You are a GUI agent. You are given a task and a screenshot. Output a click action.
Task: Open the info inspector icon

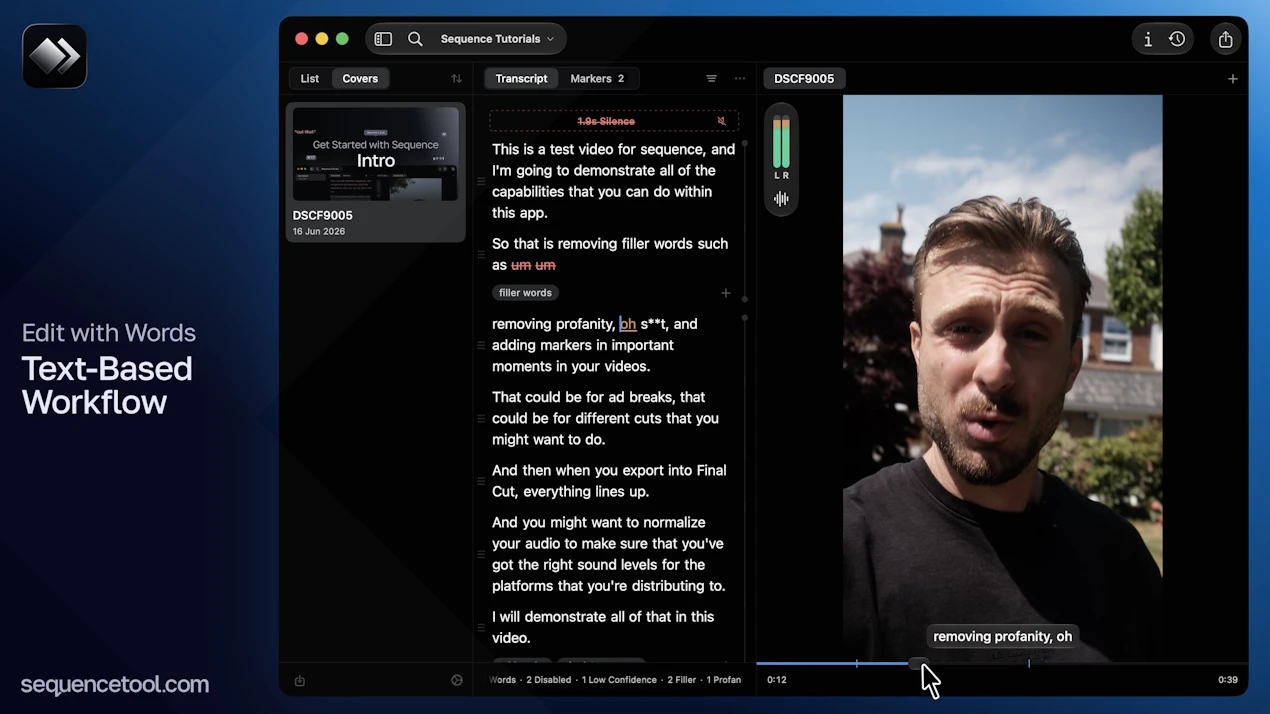(1148, 39)
